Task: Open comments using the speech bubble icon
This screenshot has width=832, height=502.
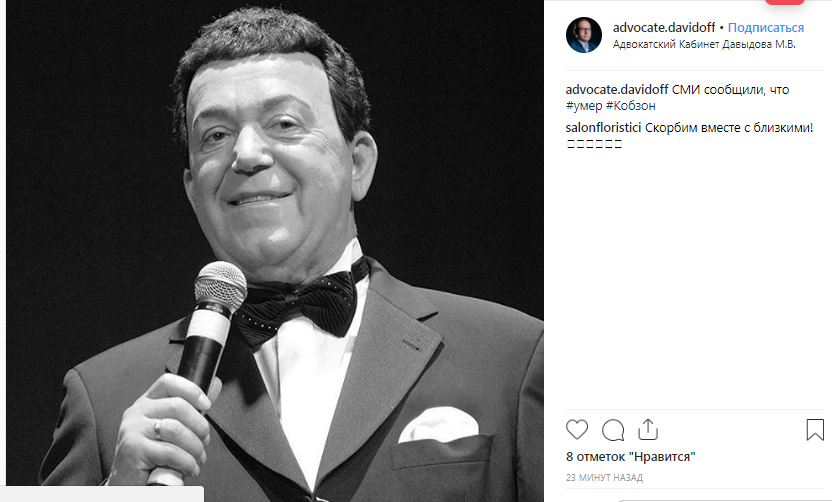Action: click(613, 430)
